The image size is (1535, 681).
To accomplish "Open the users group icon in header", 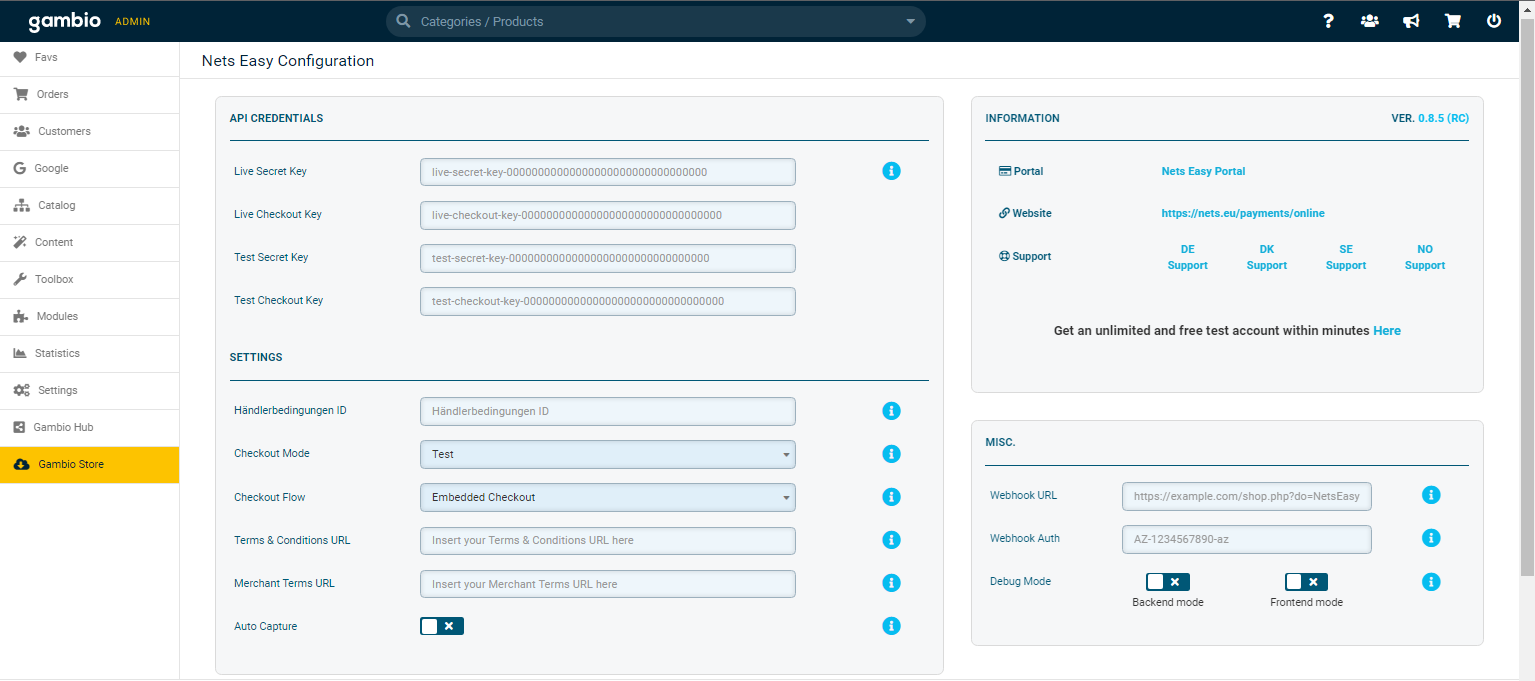I will coord(1370,21).
